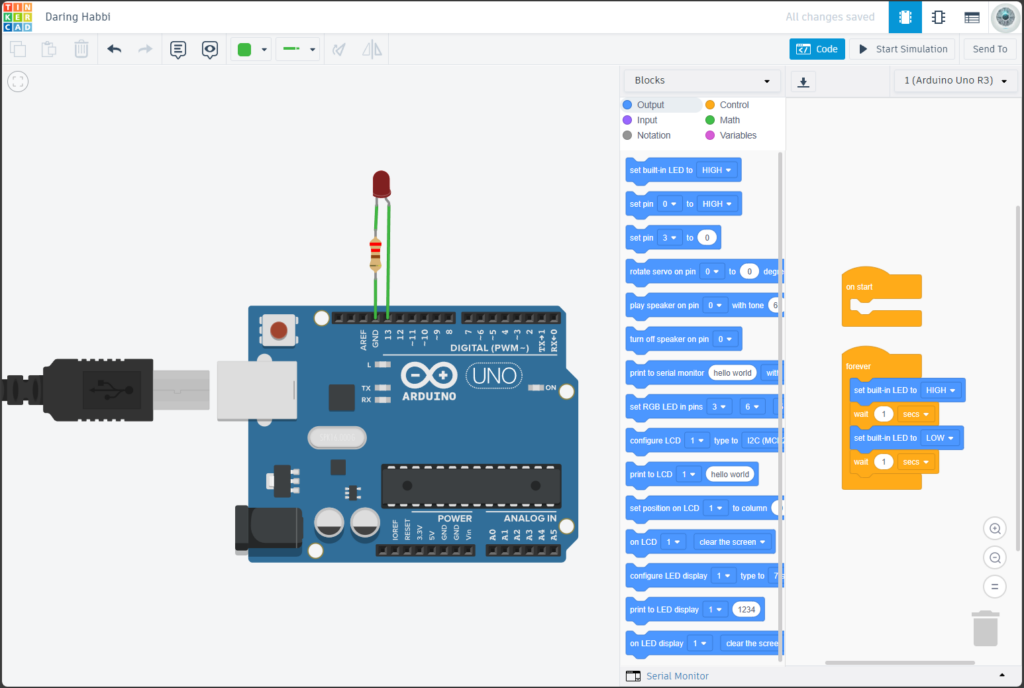Screen dimensions: 1024x688
Task: Switch to Schematic view icon
Action: [x=938, y=17]
